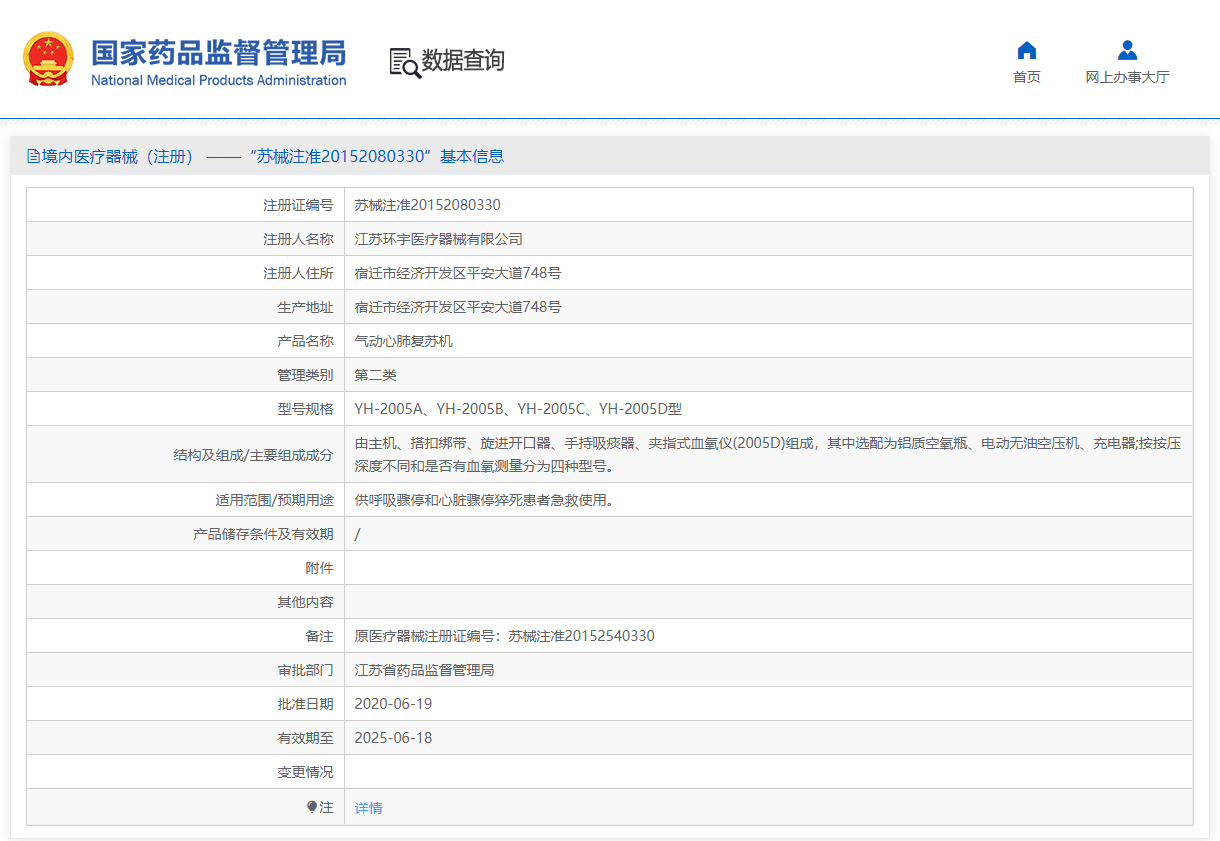
Task: Select the 结构及组成/主要组成成分 label
Action: tap(253, 455)
